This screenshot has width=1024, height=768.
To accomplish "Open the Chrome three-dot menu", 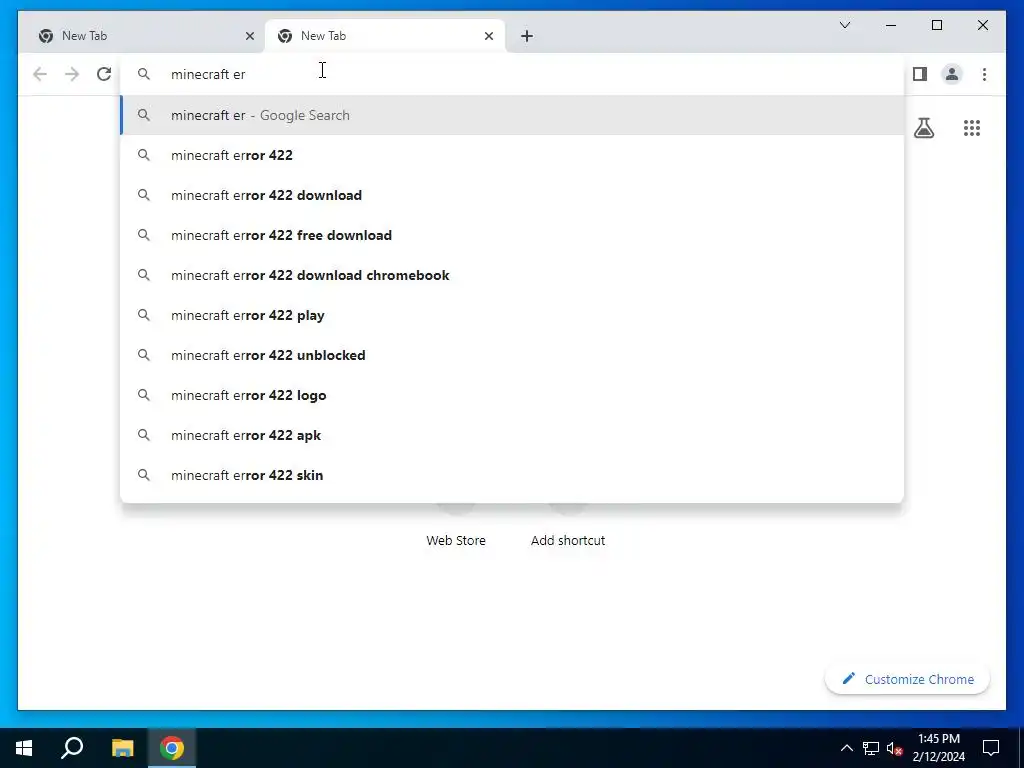I will (x=984, y=74).
